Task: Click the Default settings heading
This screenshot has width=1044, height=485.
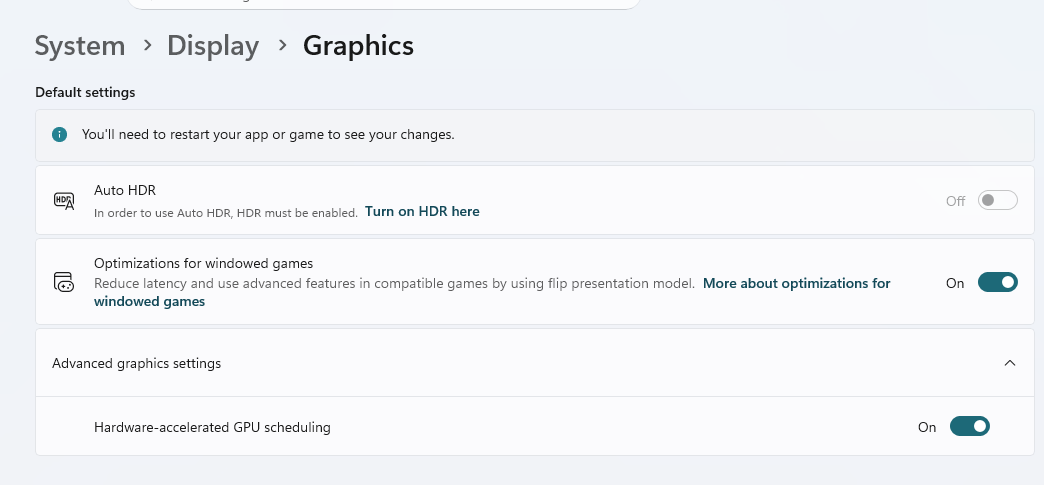Action: 85,93
